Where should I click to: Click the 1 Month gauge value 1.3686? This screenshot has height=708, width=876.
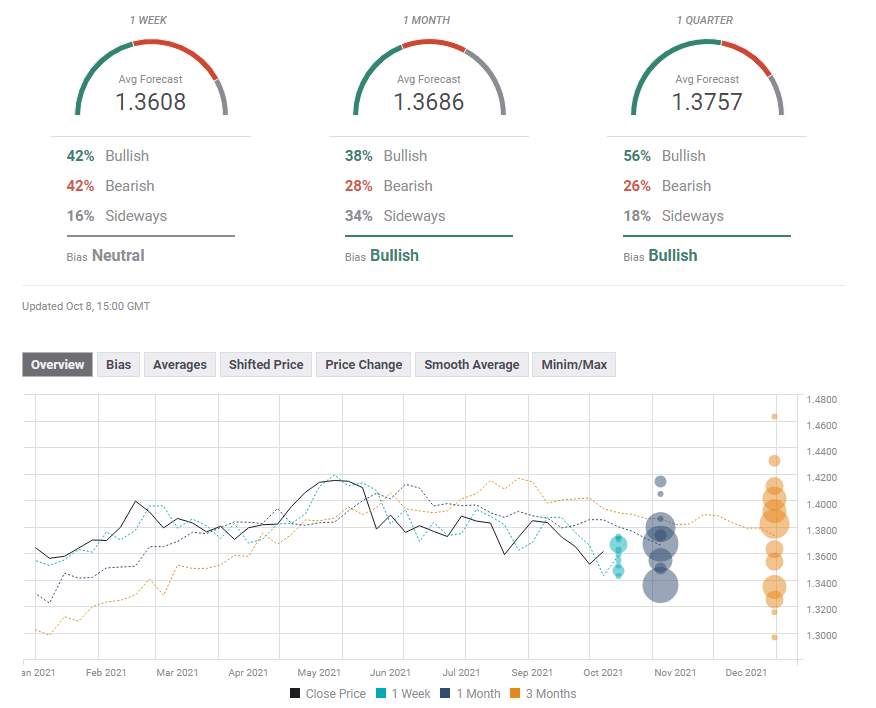[428, 102]
